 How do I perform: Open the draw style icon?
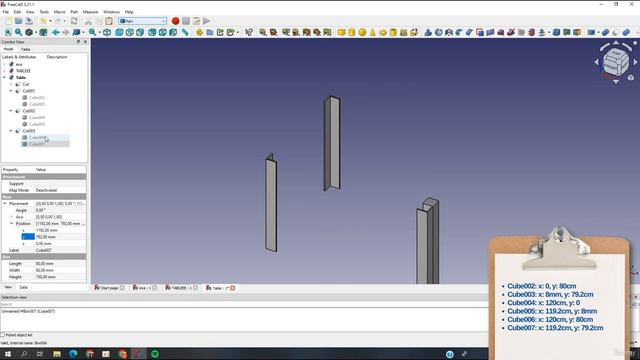tap(29, 32)
